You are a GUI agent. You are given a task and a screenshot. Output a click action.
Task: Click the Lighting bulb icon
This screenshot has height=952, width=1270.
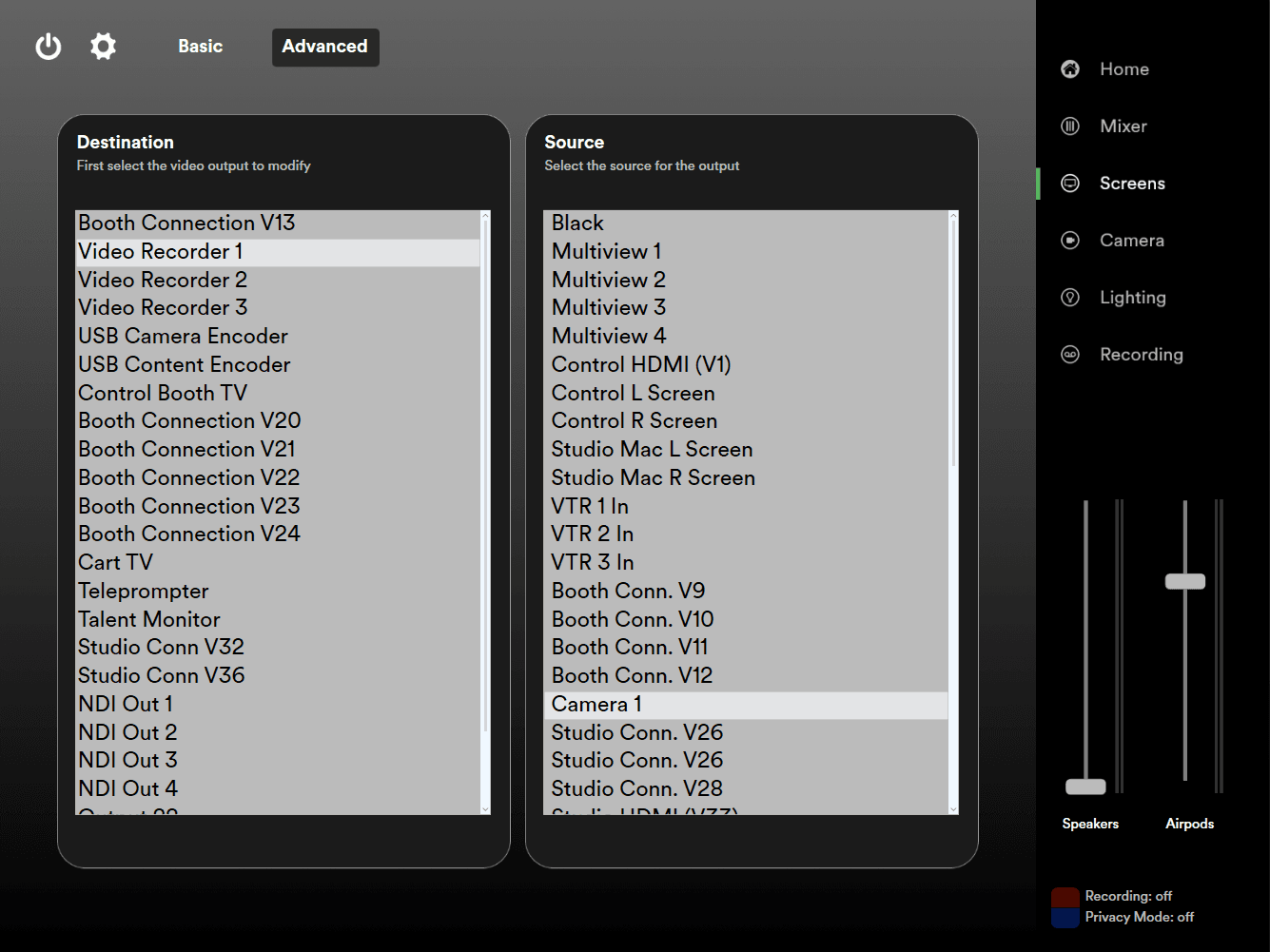tap(1070, 297)
